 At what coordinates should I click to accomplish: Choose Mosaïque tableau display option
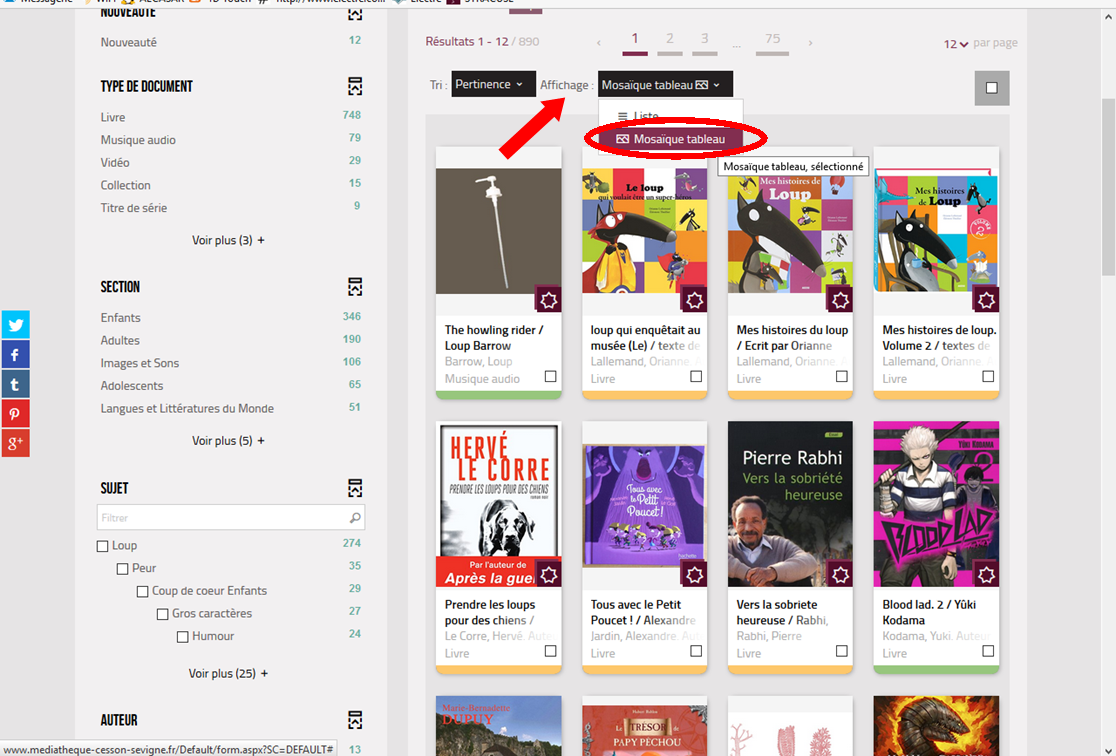pyautogui.click(x=671, y=139)
